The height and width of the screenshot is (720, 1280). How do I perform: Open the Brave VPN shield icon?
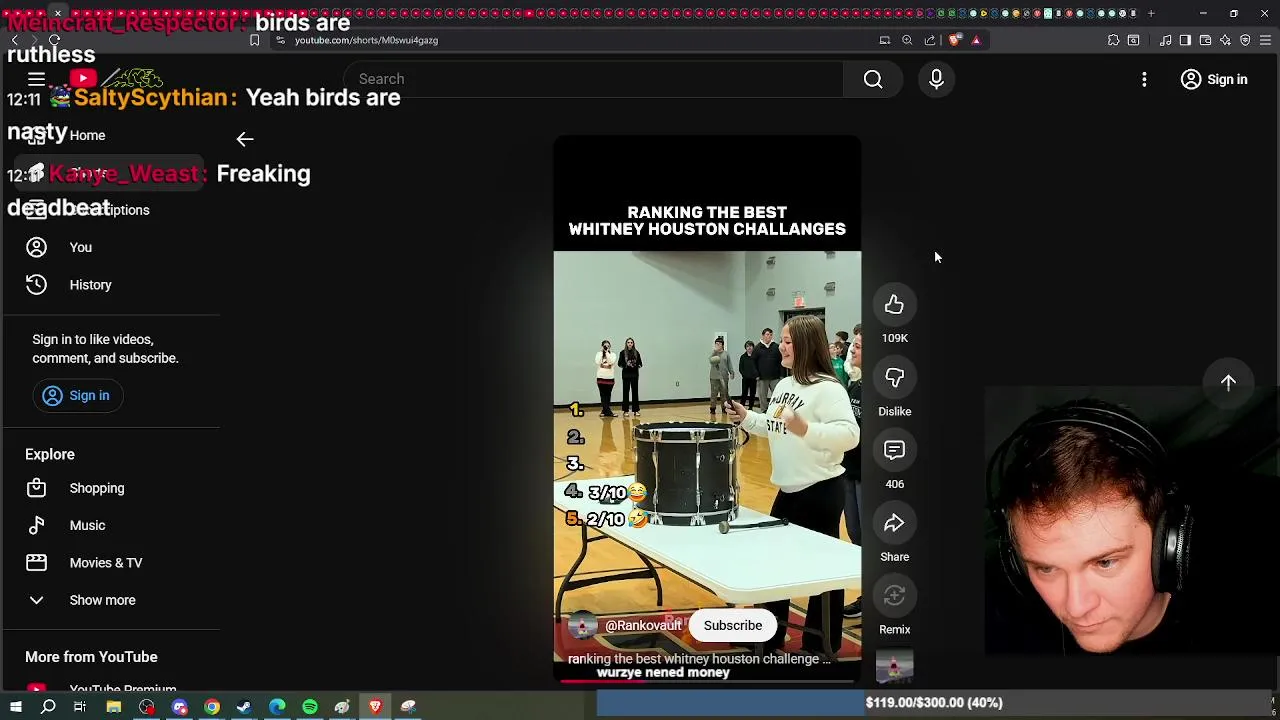[1245, 40]
